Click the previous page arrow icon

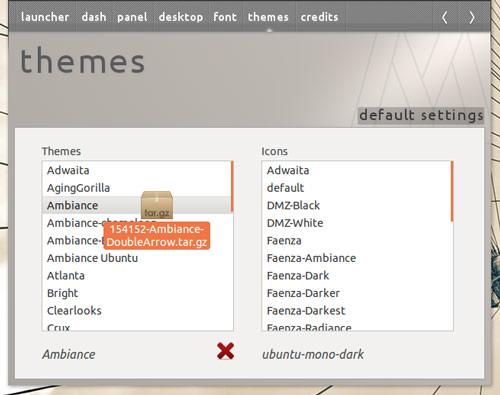click(x=444, y=17)
